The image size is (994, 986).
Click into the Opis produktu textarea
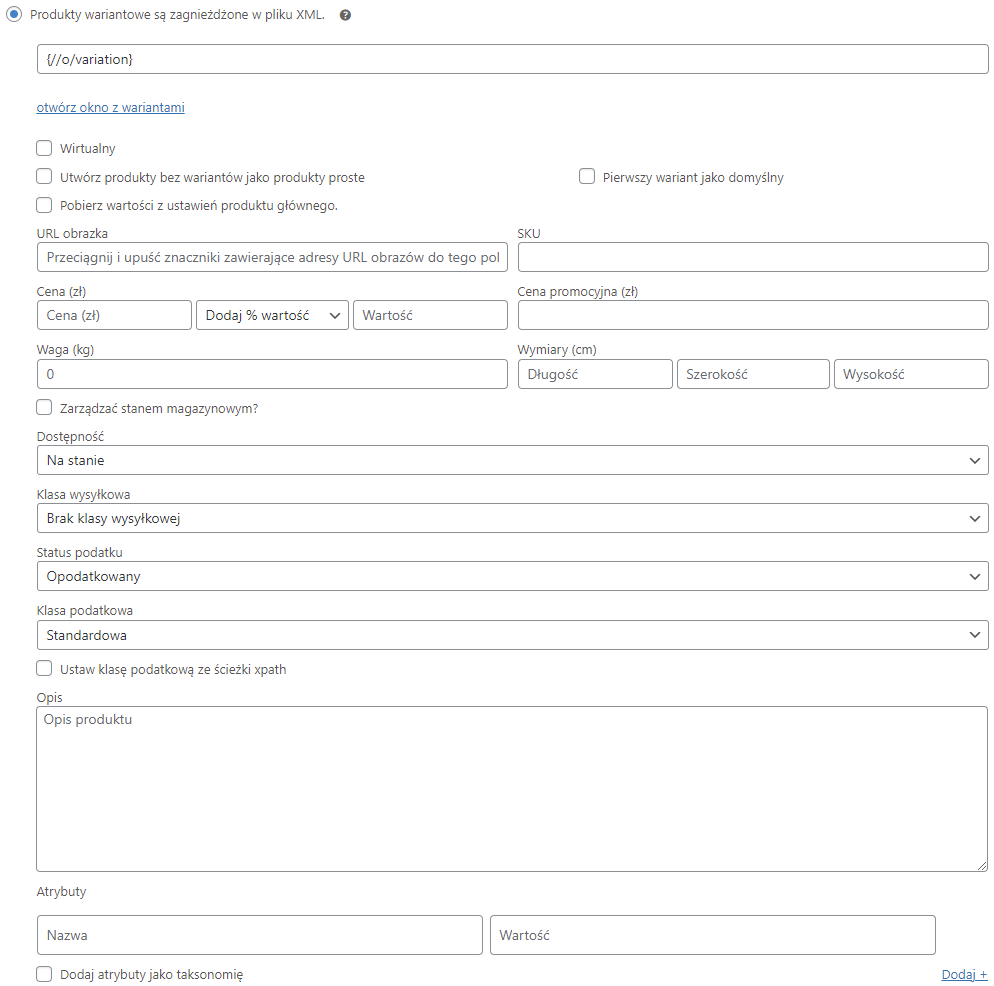click(512, 789)
